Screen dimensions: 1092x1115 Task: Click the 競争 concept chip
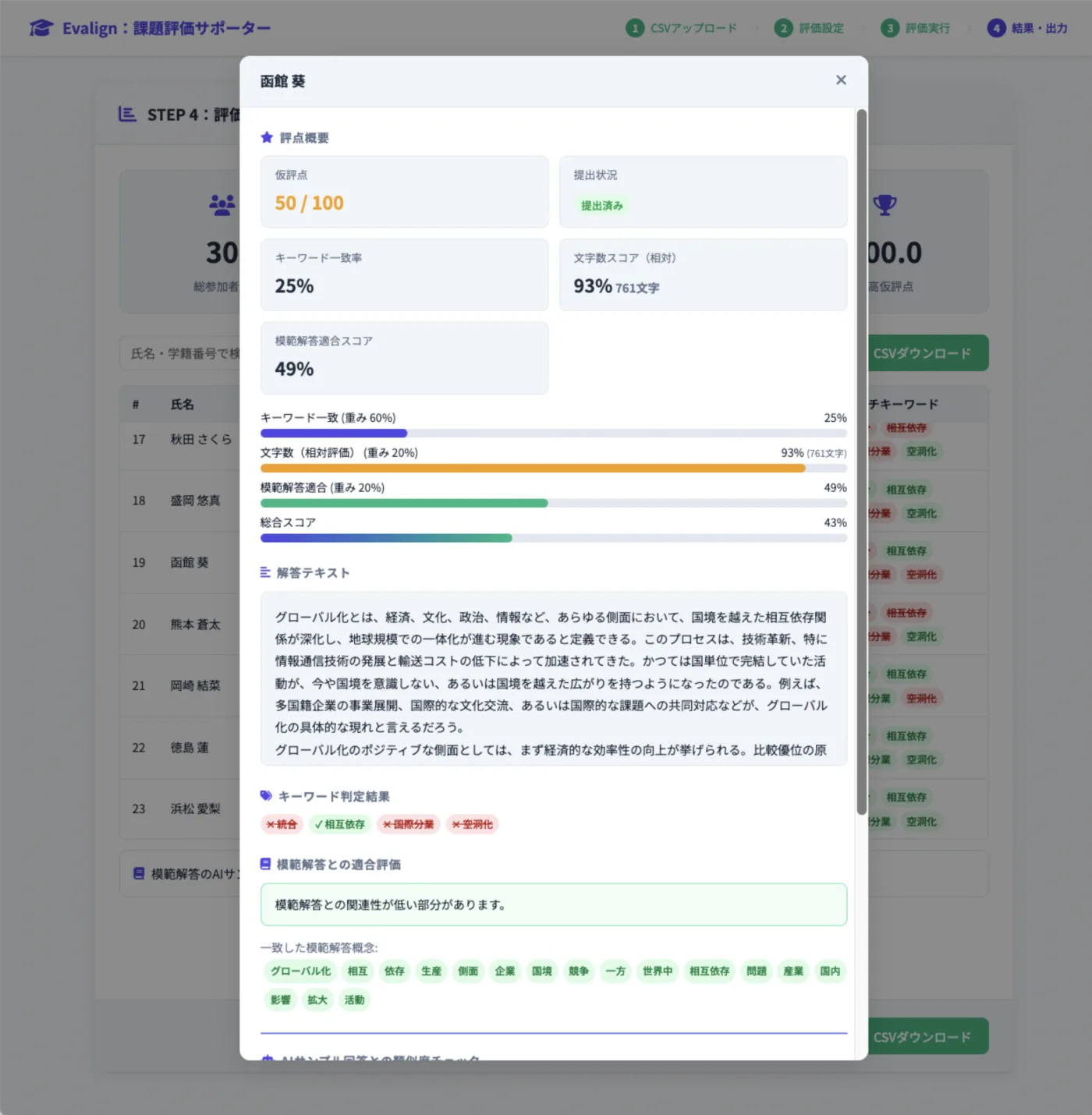point(579,972)
